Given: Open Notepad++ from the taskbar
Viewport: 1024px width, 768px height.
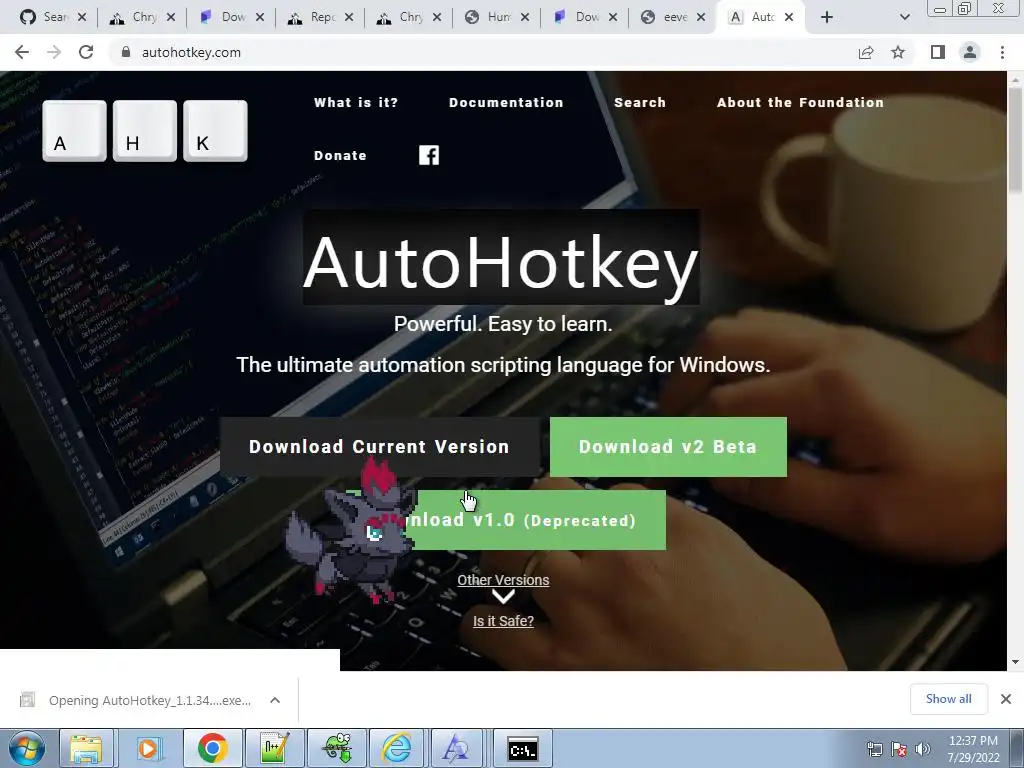Looking at the screenshot, I should pos(274,748).
